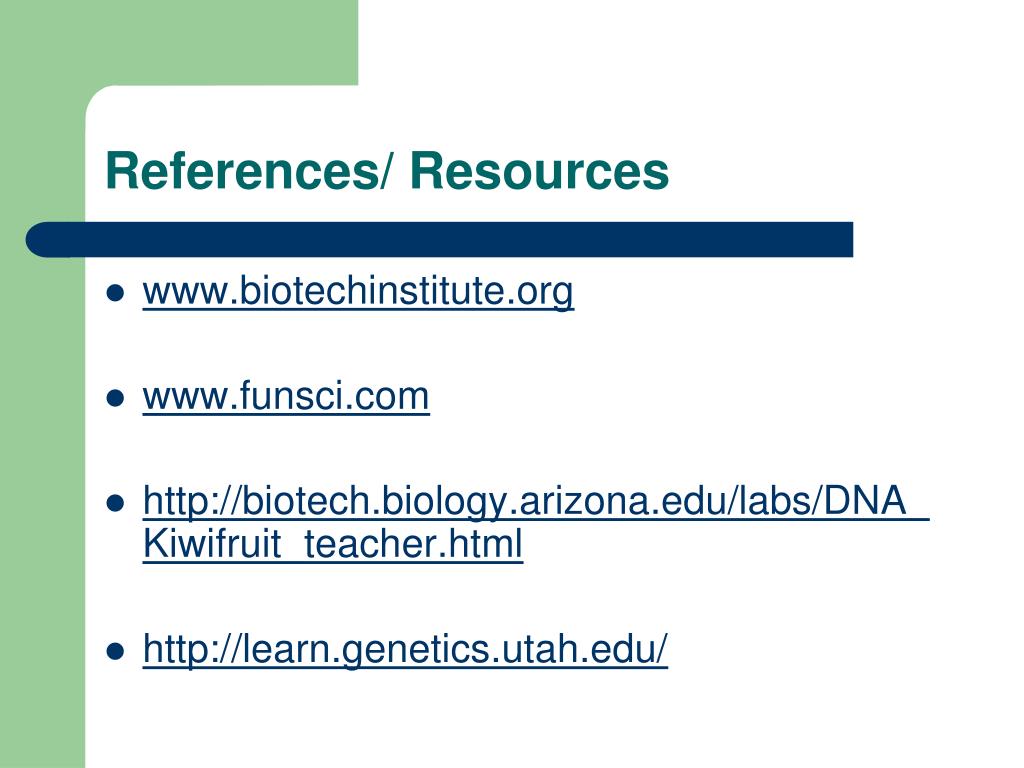Click bullet beside the arizona.edu link
Viewport: 1024px width, 768px height.
(115, 503)
